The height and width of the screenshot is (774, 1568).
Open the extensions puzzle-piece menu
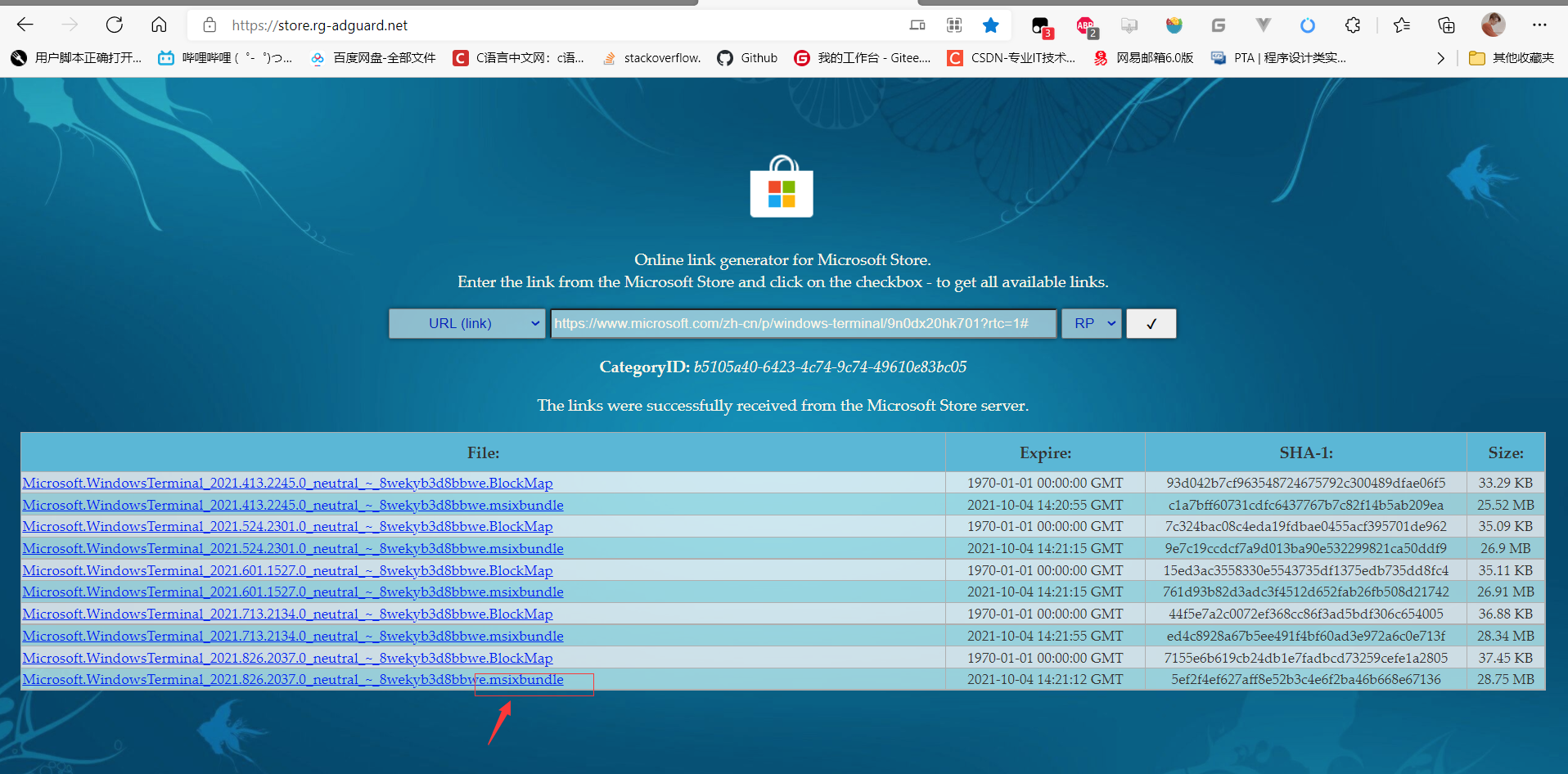(x=1353, y=25)
